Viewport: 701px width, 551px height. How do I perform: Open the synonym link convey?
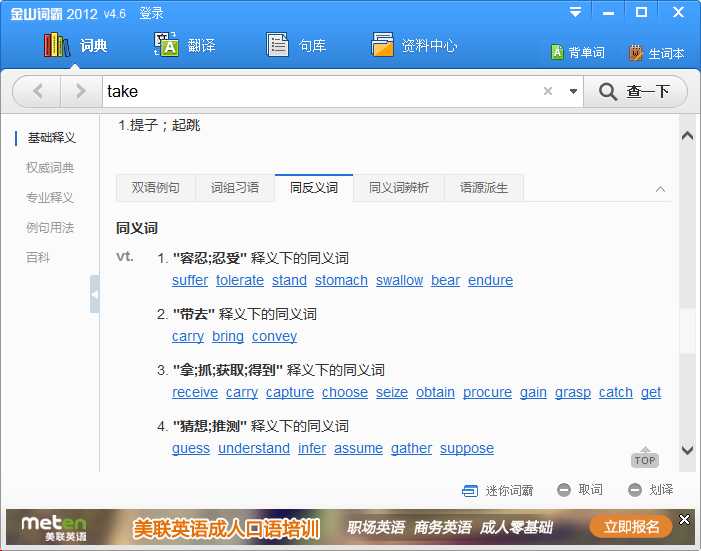(274, 336)
